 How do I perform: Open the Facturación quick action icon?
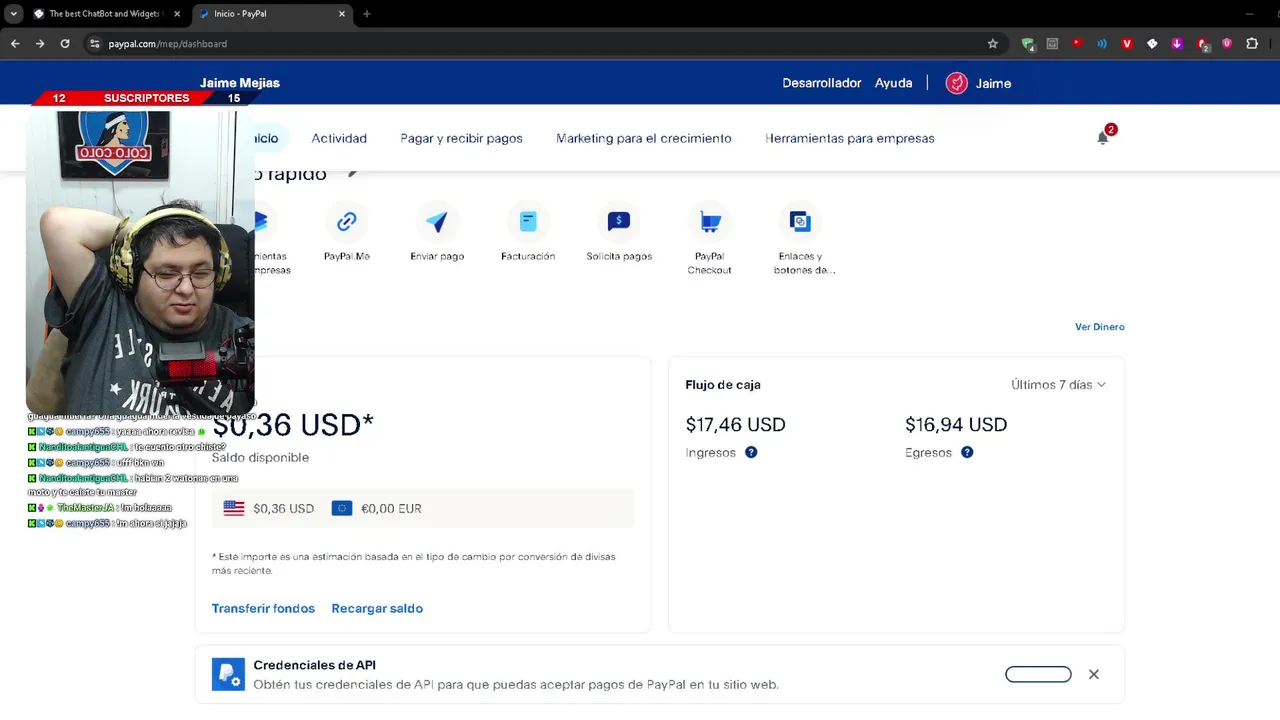pyautogui.click(x=528, y=221)
